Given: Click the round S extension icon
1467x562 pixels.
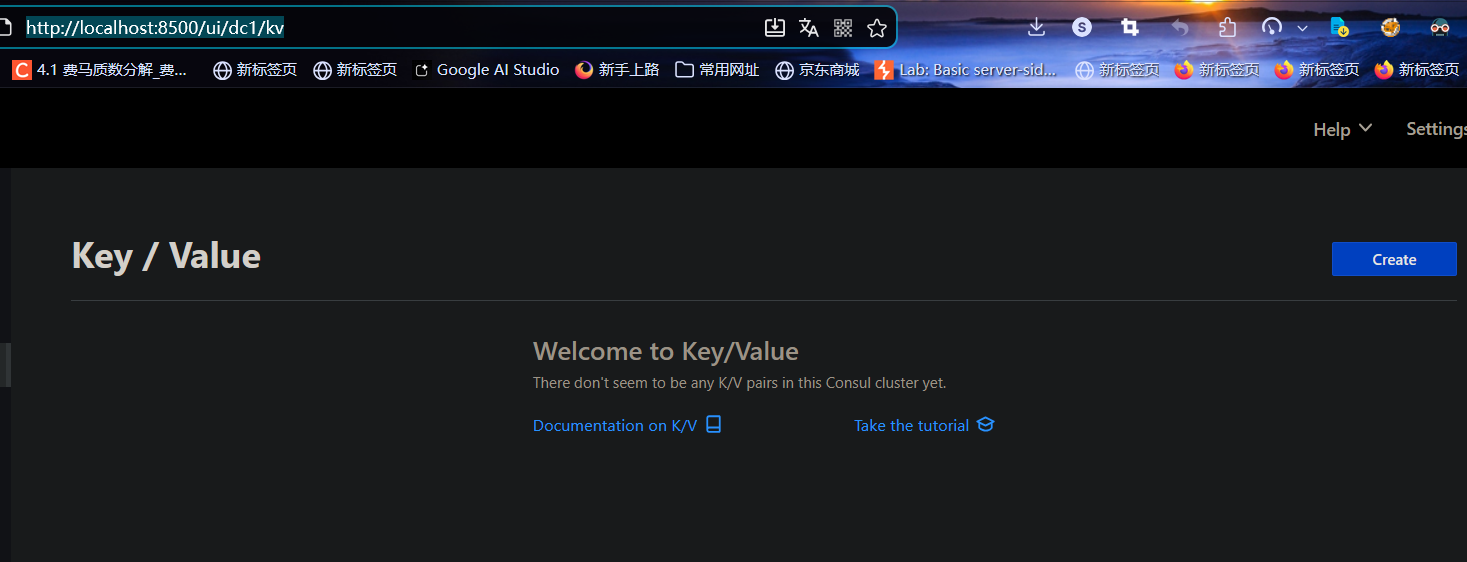Looking at the screenshot, I should click(1082, 28).
